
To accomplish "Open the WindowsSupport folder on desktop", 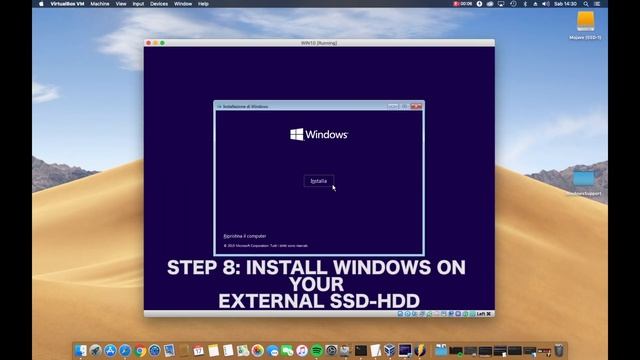I will pyautogui.click(x=584, y=182).
